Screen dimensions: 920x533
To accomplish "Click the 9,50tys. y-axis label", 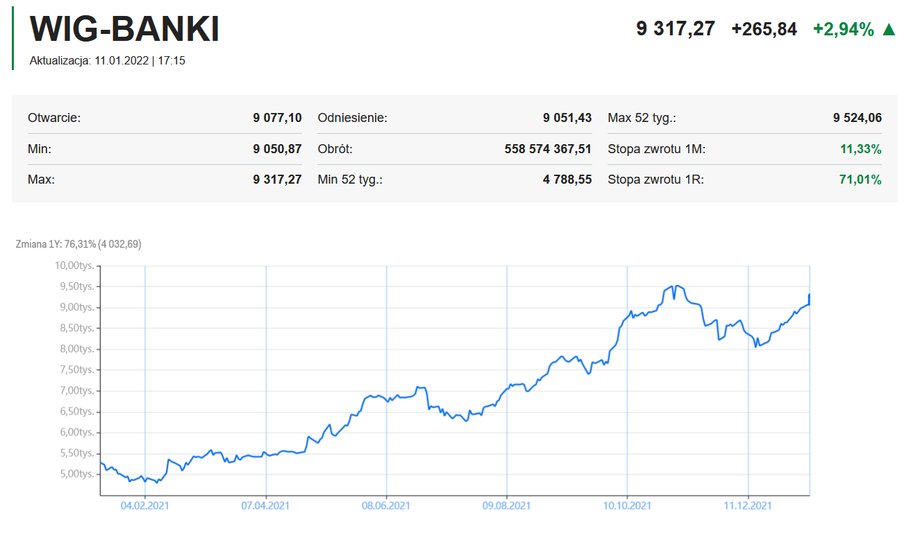I will coord(76,286).
